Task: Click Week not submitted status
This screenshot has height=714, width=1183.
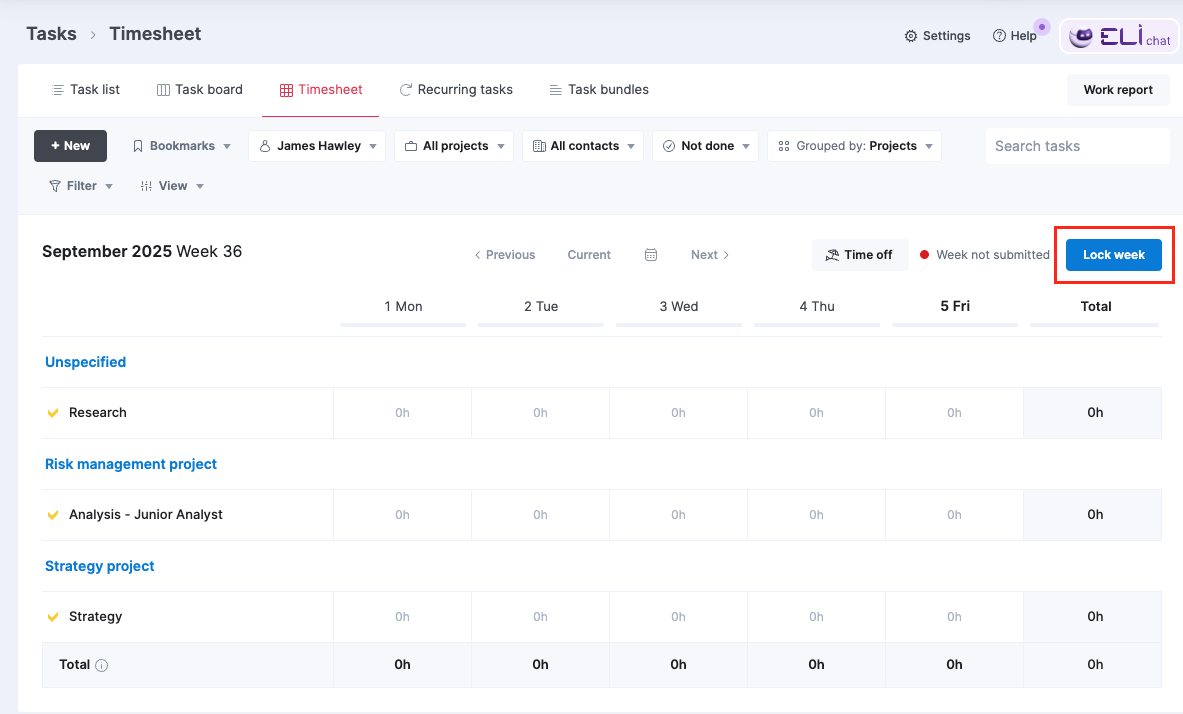Action: pyautogui.click(x=985, y=255)
